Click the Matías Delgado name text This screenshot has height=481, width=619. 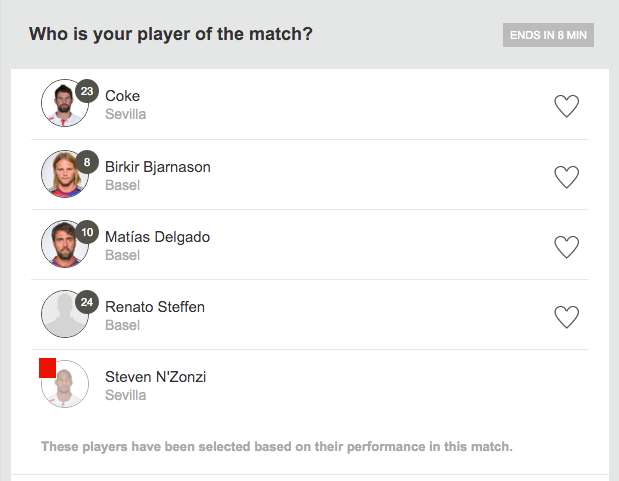pos(158,237)
